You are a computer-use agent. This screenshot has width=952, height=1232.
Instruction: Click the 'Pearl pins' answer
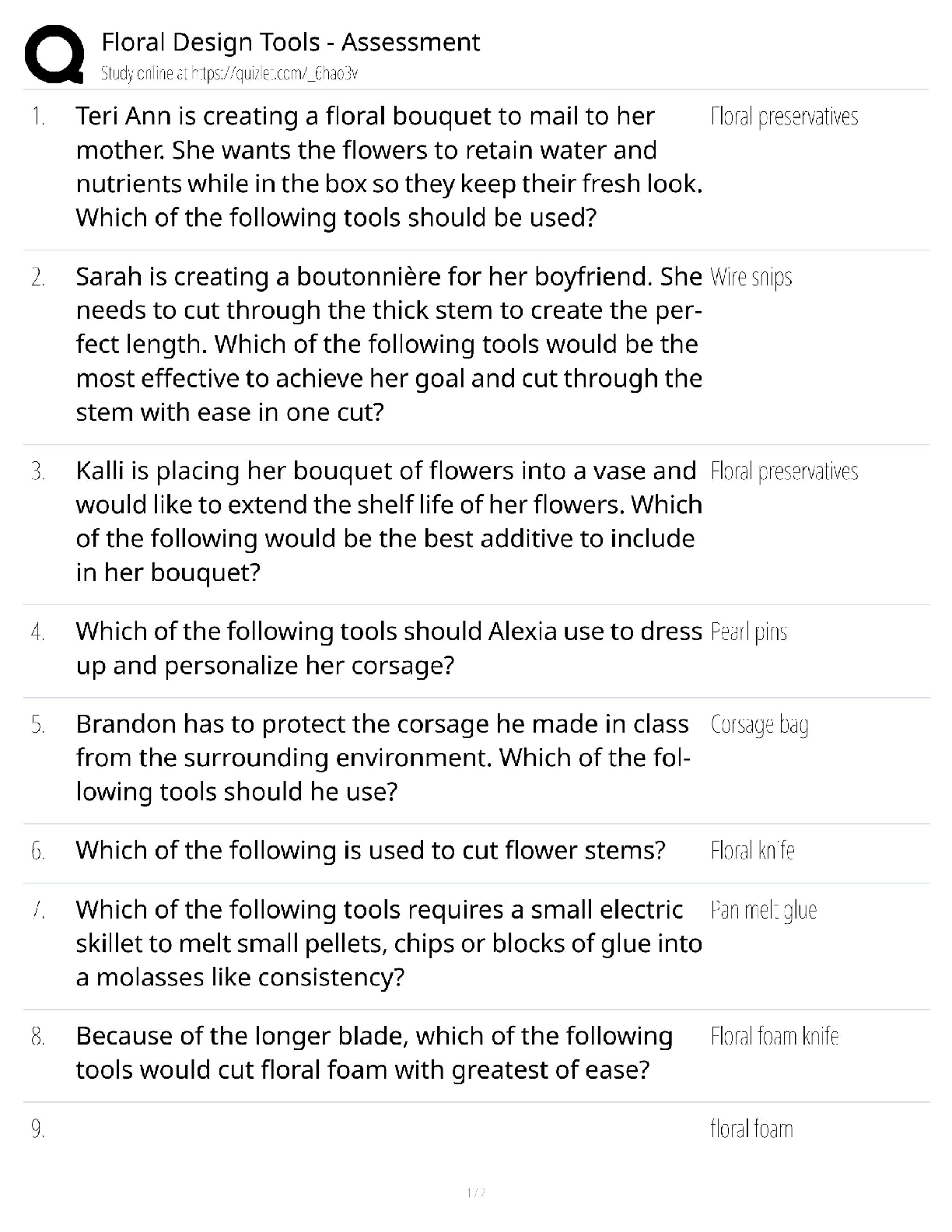[749, 632]
